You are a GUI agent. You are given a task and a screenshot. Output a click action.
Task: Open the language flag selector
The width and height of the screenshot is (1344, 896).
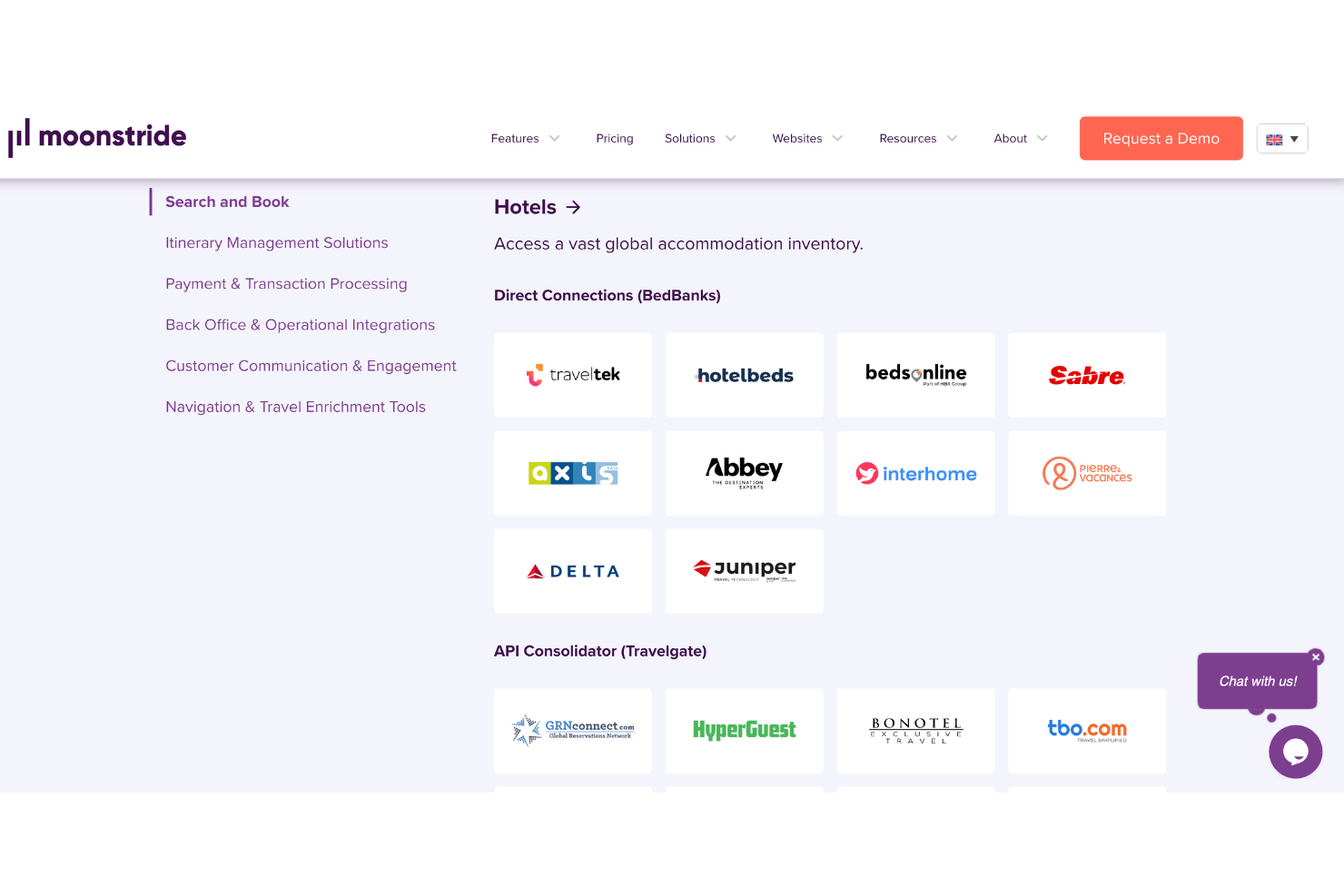click(1282, 139)
